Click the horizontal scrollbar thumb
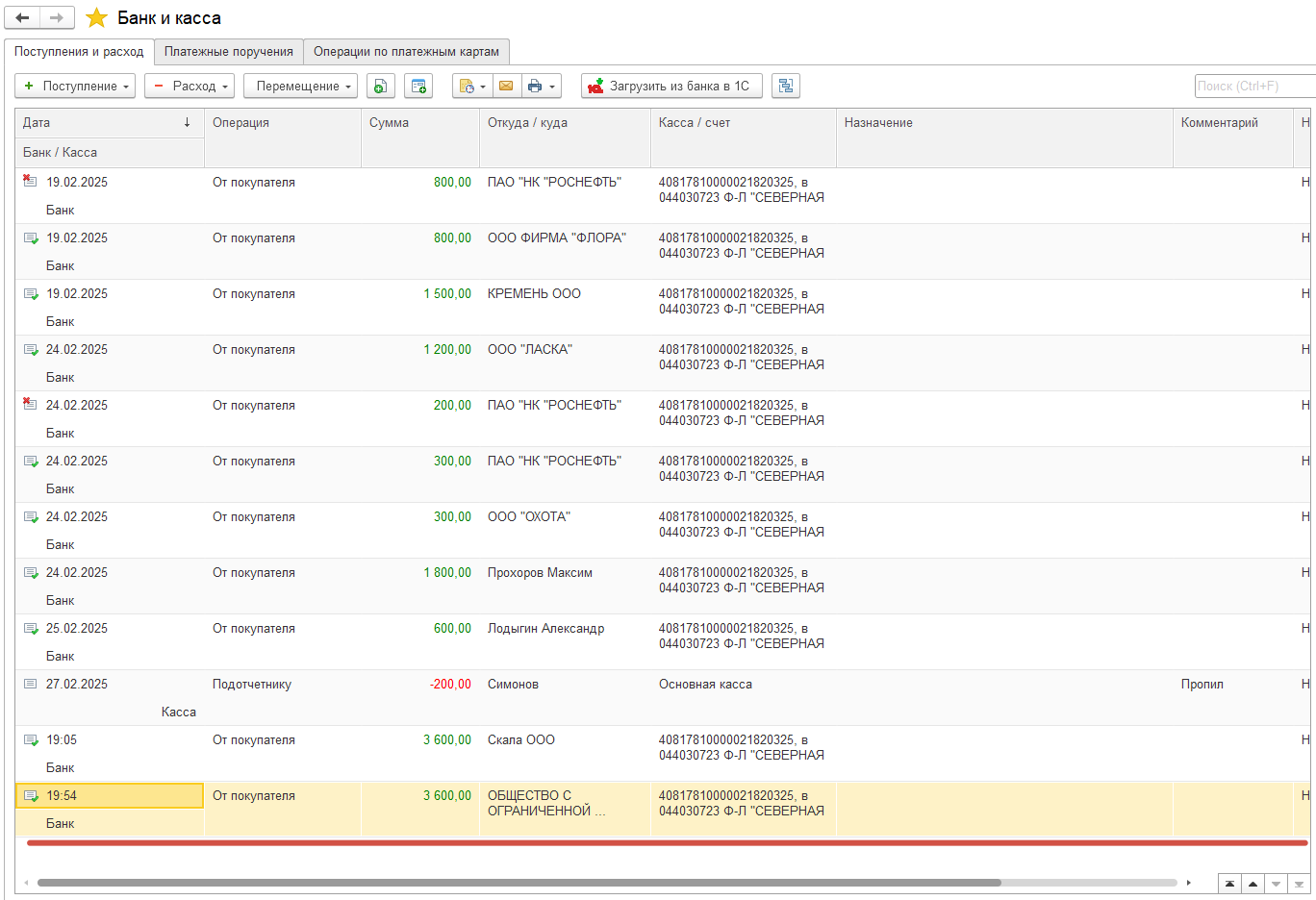Screen dimensions: 1316x900 [519, 882]
